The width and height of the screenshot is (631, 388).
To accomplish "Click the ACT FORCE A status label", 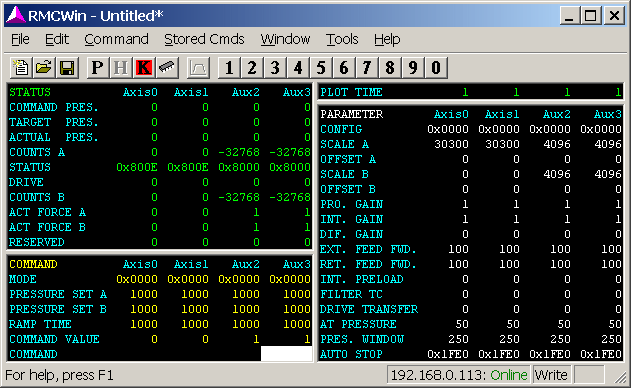I will tap(47, 212).
